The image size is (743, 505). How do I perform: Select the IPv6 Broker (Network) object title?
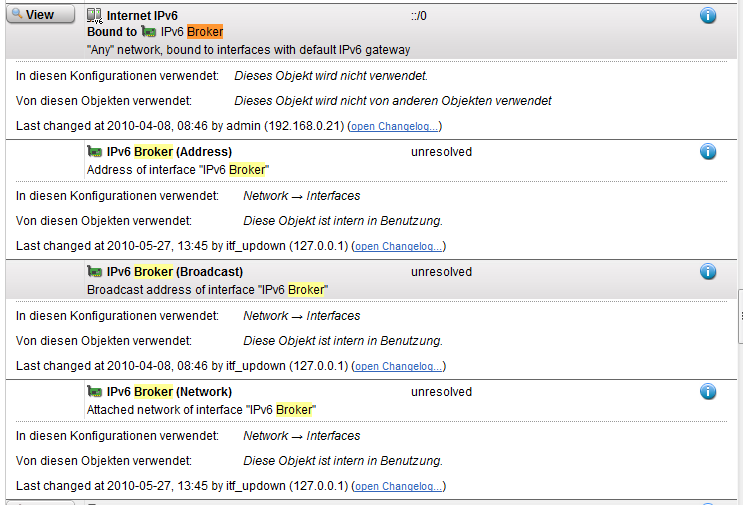[169, 392]
